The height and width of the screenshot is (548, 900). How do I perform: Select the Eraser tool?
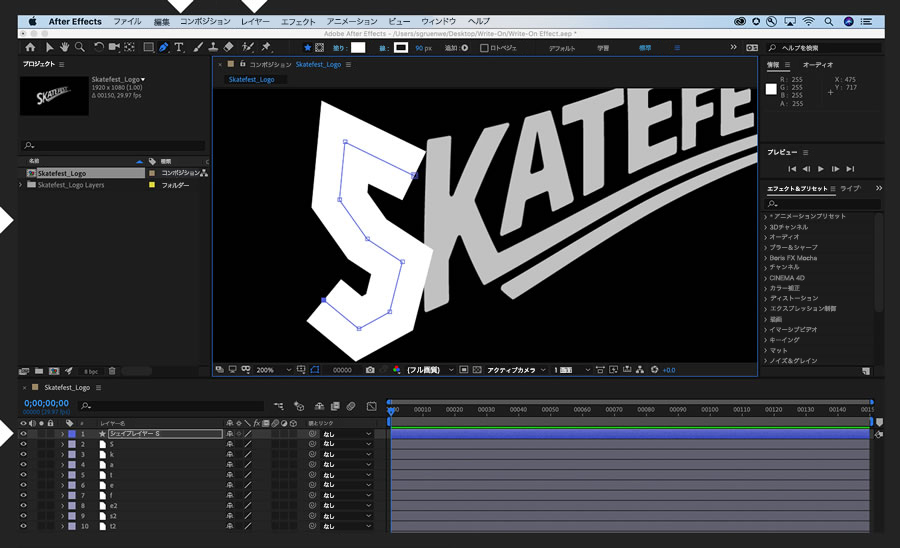[228, 47]
